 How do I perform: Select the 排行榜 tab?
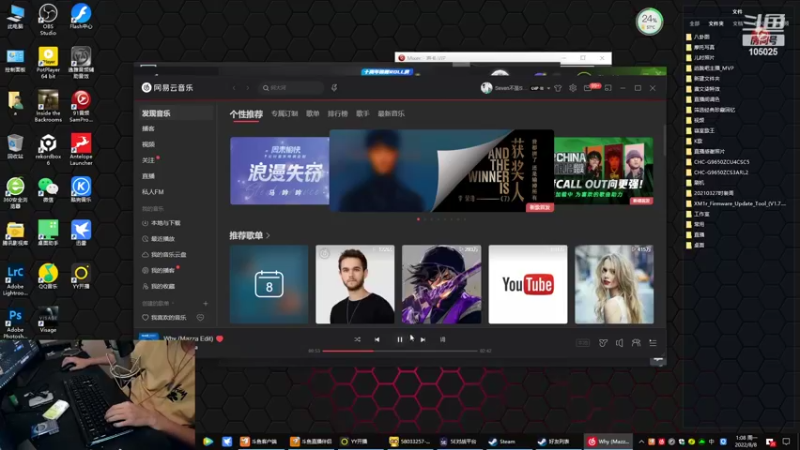point(337,114)
